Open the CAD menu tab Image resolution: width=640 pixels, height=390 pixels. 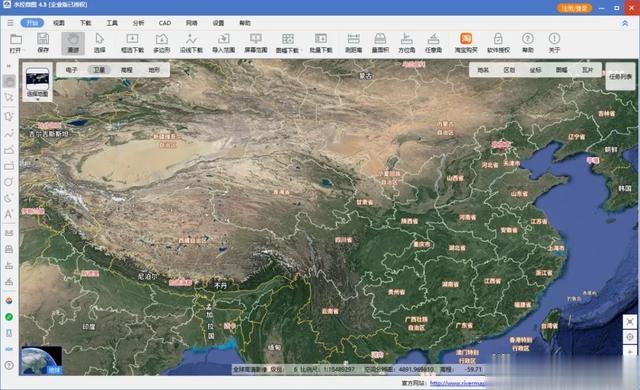pos(165,23)
